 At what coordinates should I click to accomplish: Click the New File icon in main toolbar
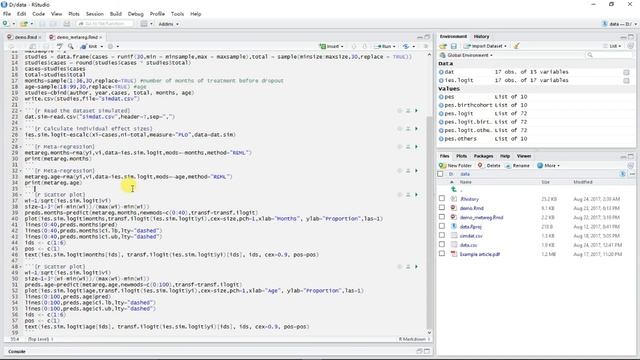click(x=6, y=24)
